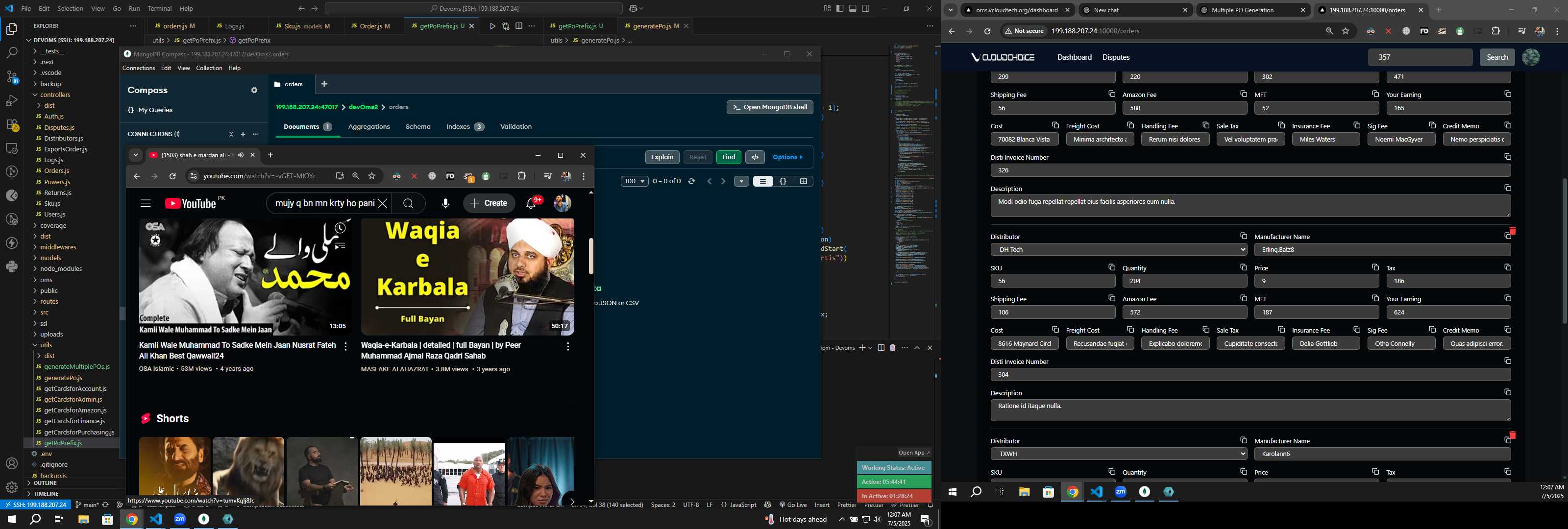Collapse controllers folder in Explorer
The height and width of the screenshot is (529, 1568).
pos(55,95)
